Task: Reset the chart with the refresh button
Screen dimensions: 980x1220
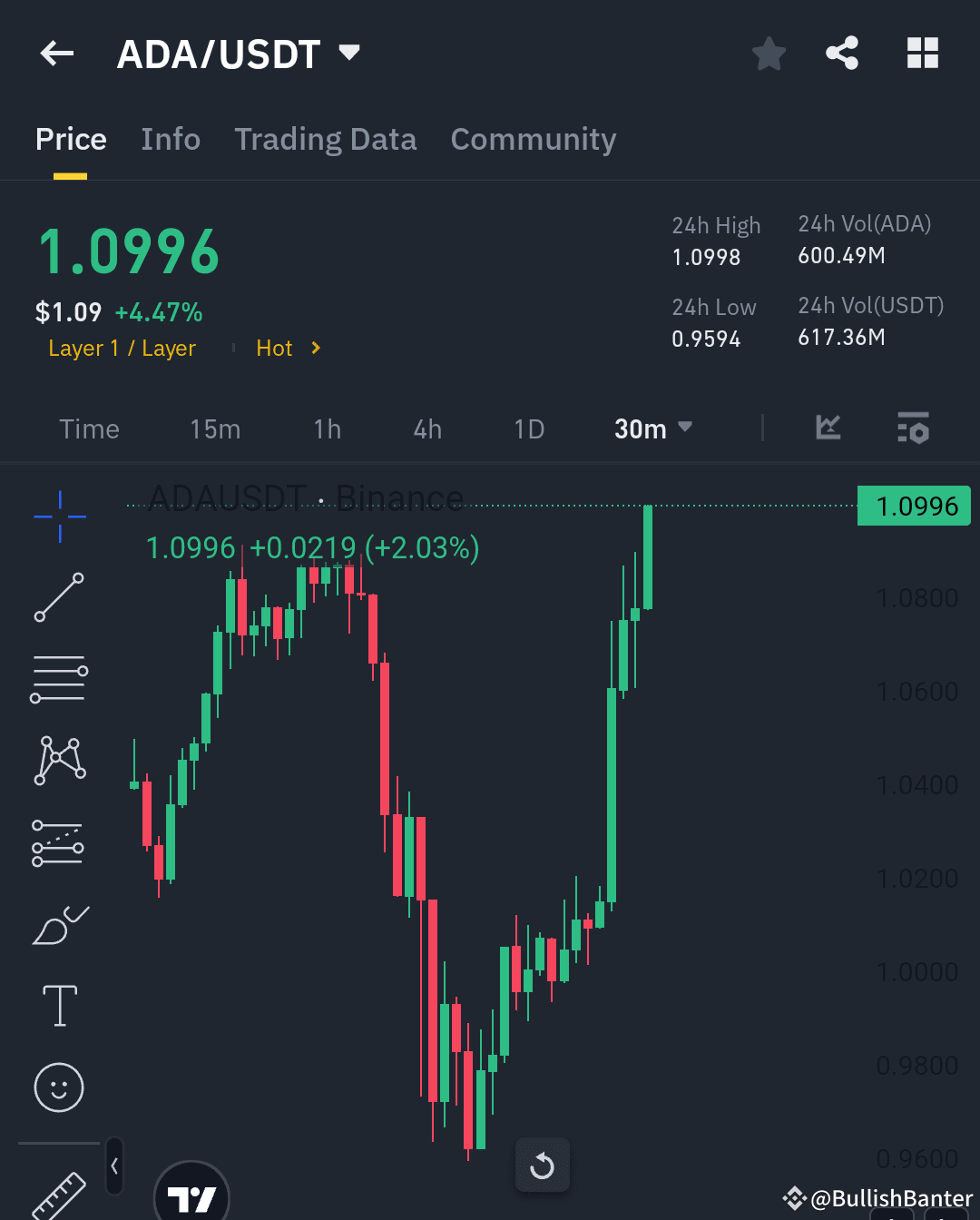Action: click(x=543, y=1165)
